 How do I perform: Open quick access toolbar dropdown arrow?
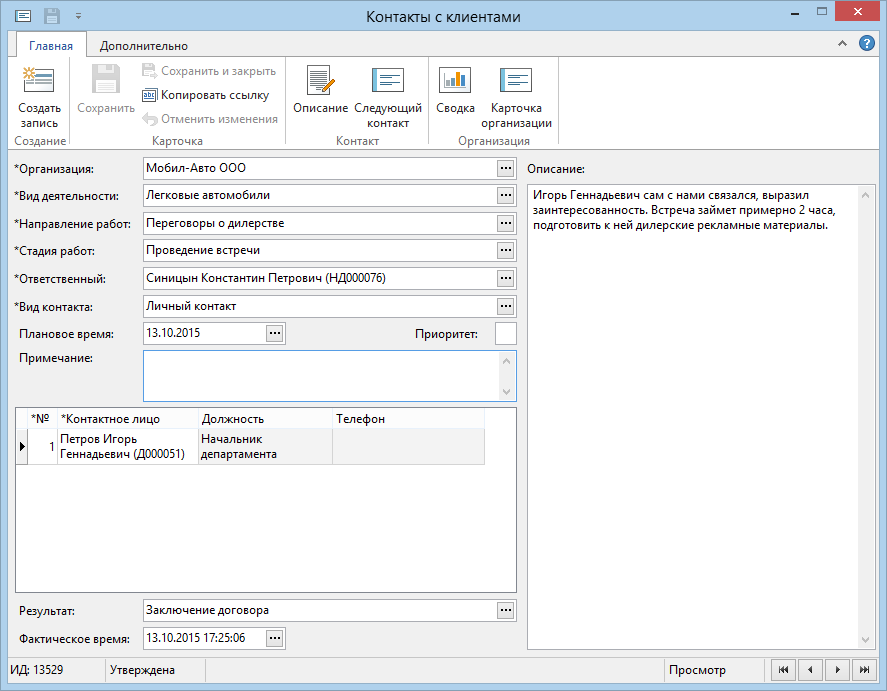(79, 16)
